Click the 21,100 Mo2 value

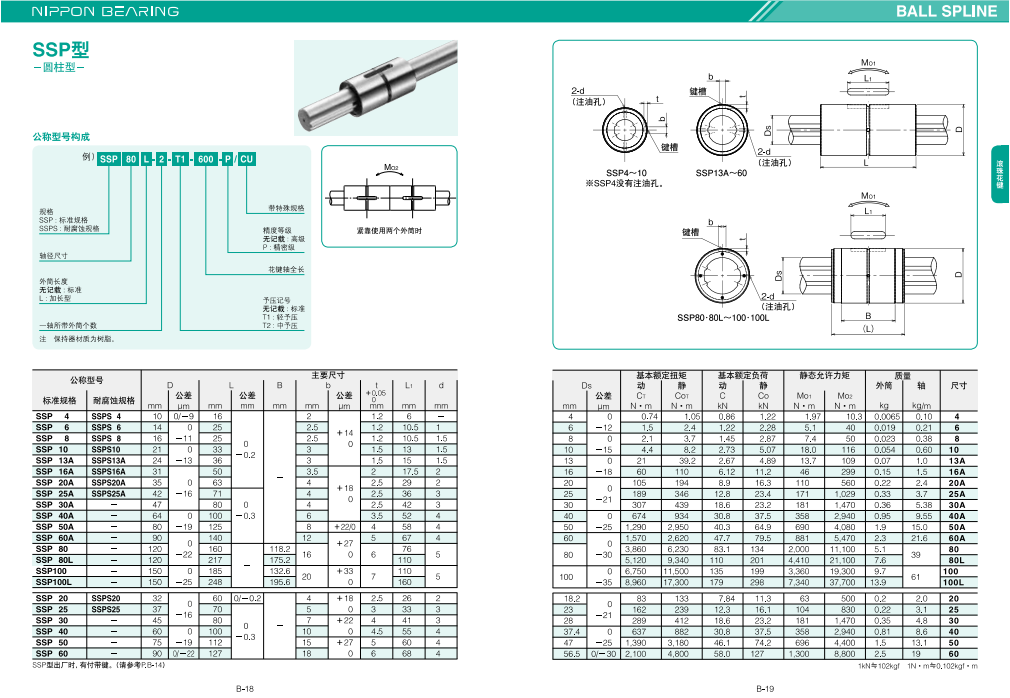click(843, 560)
